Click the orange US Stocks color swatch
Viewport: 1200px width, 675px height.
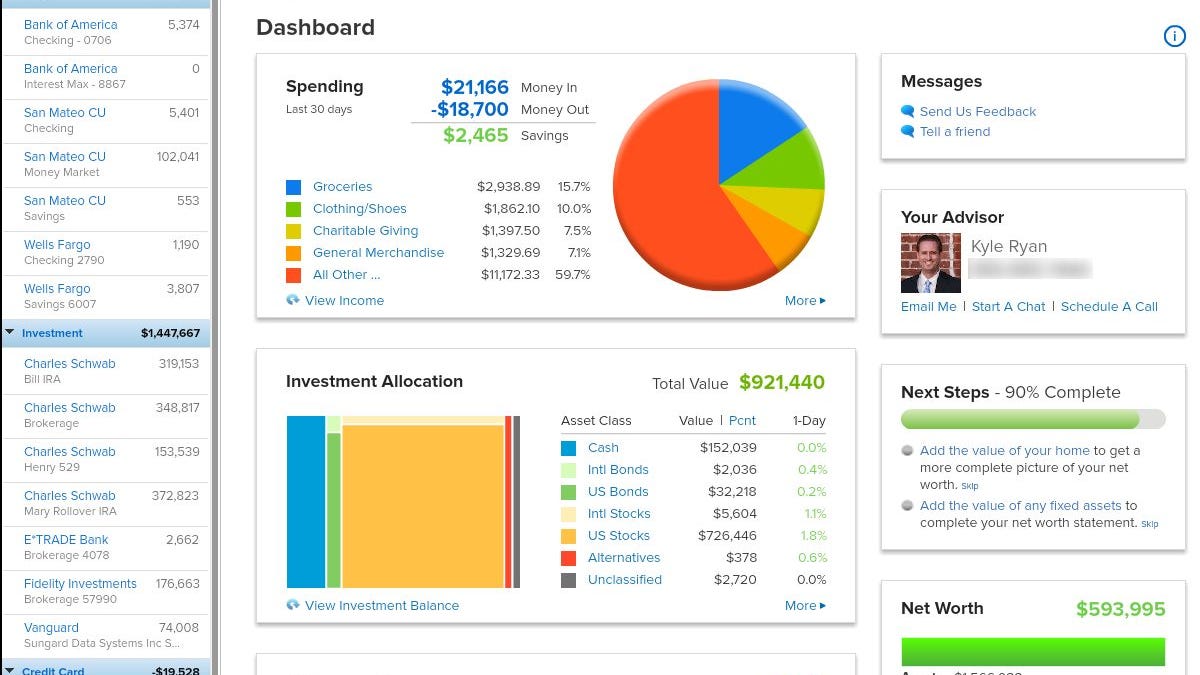(x=569, y=536)
